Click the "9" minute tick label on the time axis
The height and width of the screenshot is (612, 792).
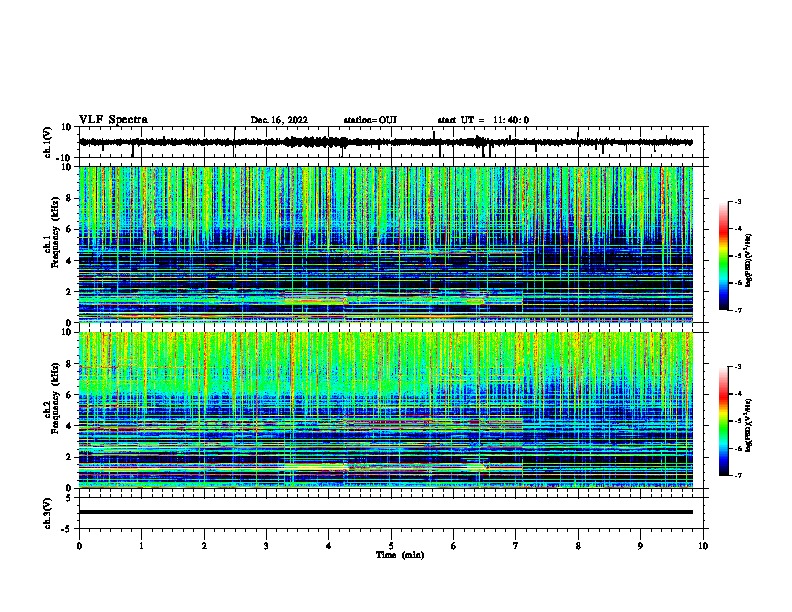(x=640, y=546)
